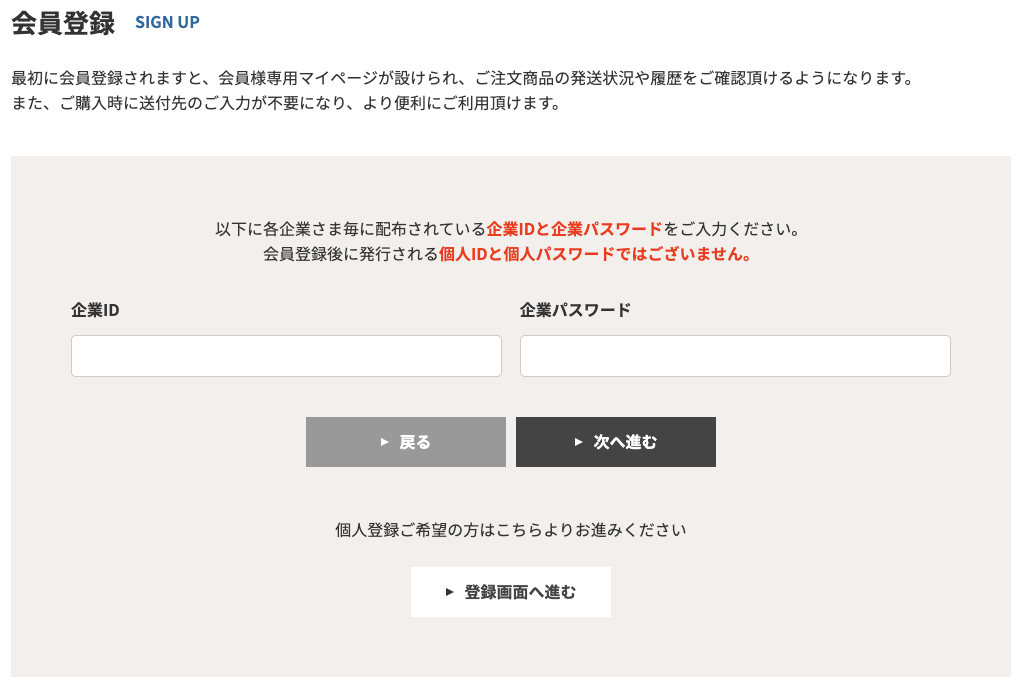
Task: Click the text 以下に各企業さま毎に配布されている
Action: [350, 229]
